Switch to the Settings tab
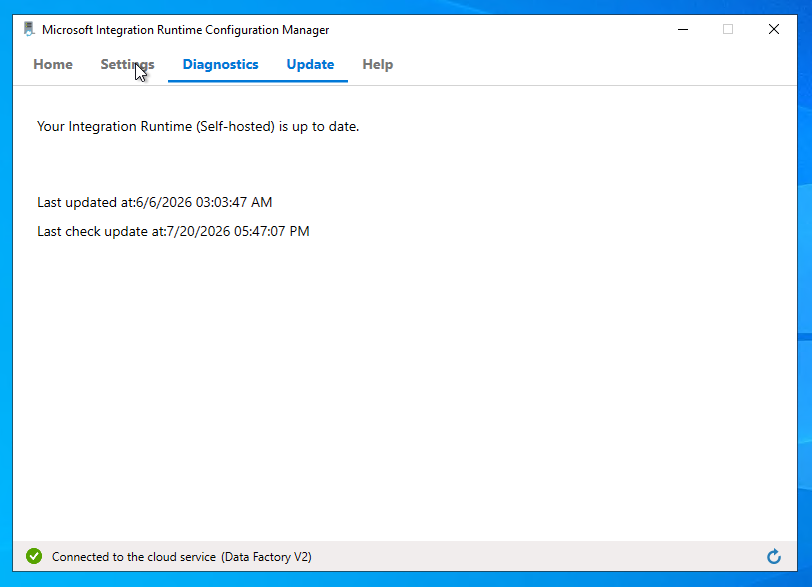 pos(127,64)
